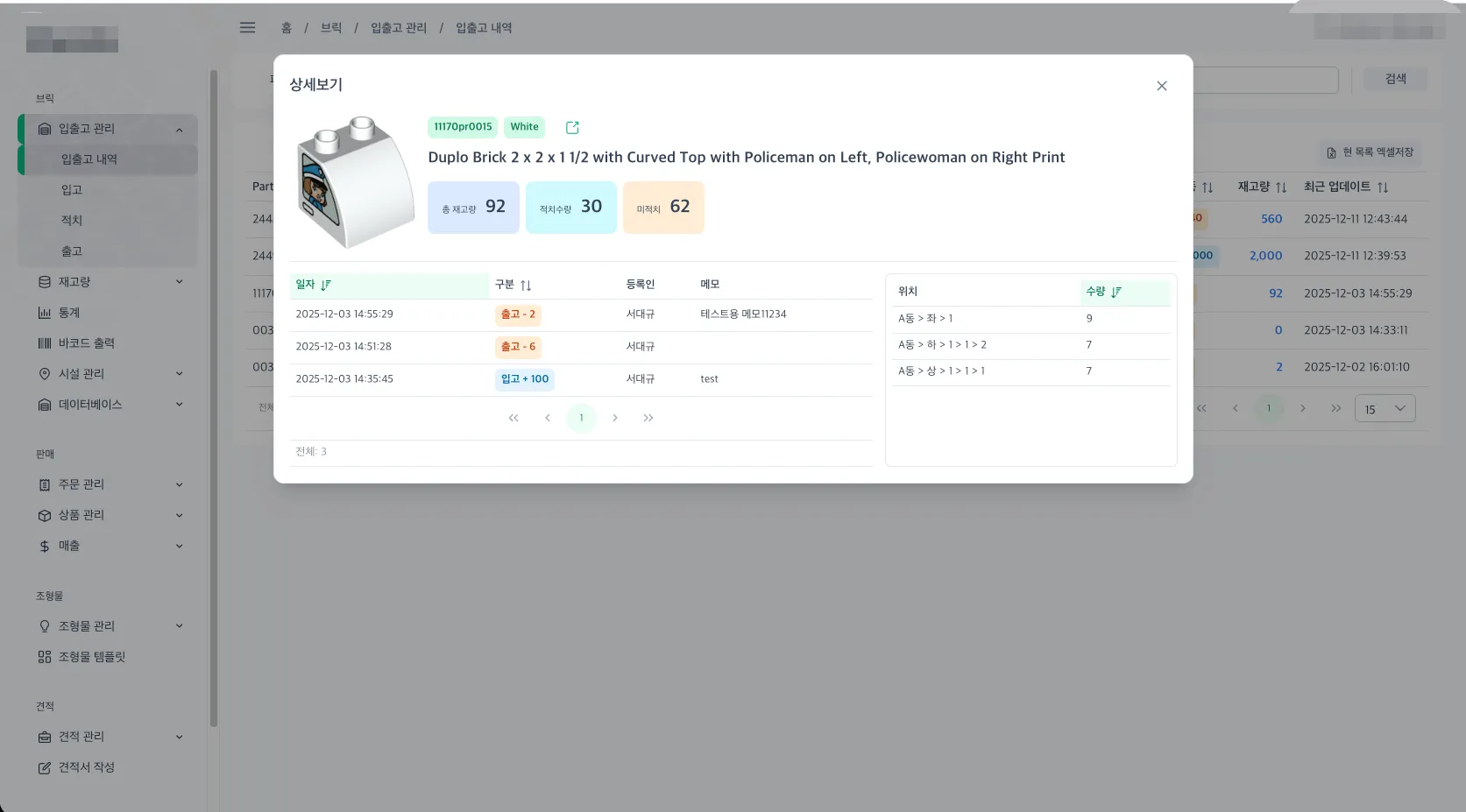This screenshot has width=1466, height=812.
Task: Click the 조형물 템플릿 template icon
Action: (45, 656)
